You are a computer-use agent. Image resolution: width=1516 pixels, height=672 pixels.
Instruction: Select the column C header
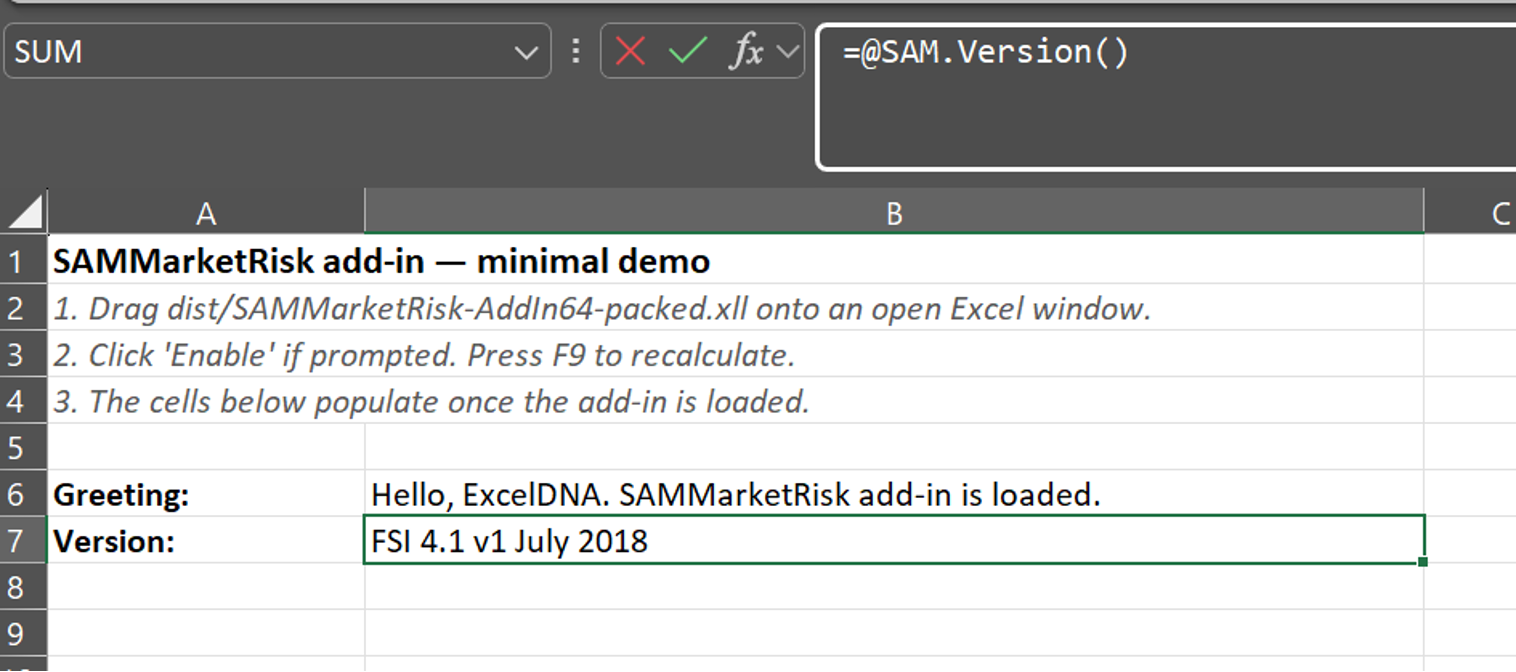pos(1471,212)
